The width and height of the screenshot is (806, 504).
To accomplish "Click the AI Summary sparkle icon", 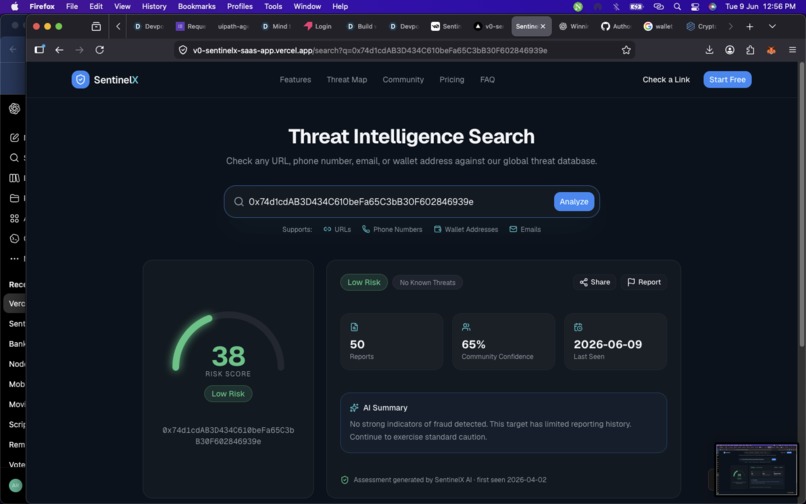I will click(354, 408).
